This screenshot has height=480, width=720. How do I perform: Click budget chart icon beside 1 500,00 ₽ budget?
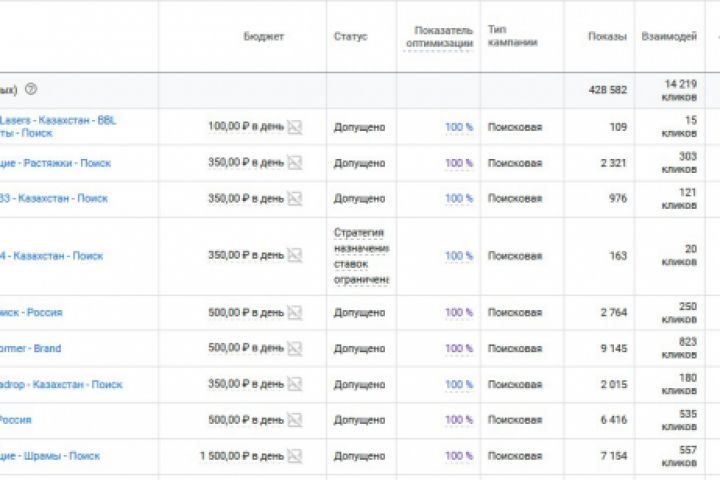[294, 456]
